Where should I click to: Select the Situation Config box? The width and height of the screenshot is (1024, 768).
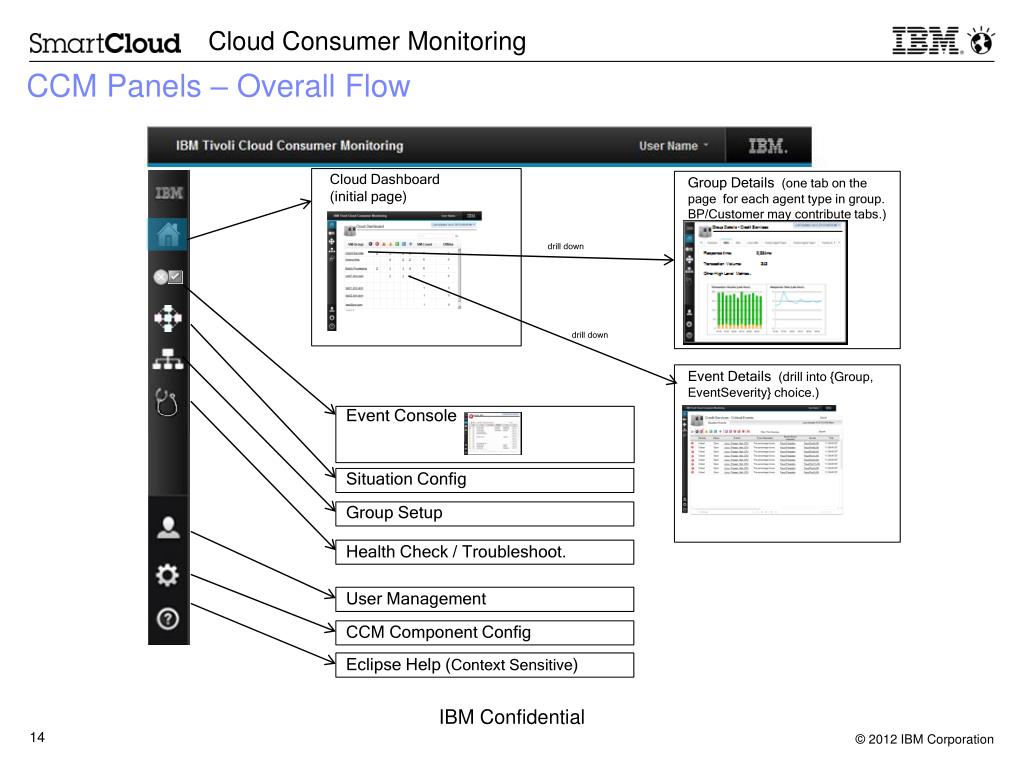coord(485,480)
